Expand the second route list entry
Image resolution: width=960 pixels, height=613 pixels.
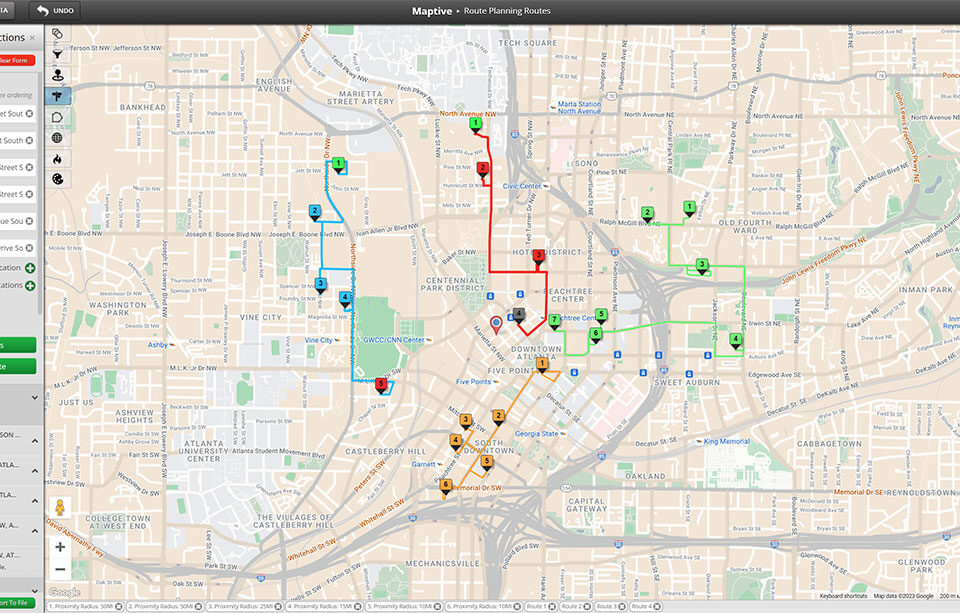click(35, 470)
